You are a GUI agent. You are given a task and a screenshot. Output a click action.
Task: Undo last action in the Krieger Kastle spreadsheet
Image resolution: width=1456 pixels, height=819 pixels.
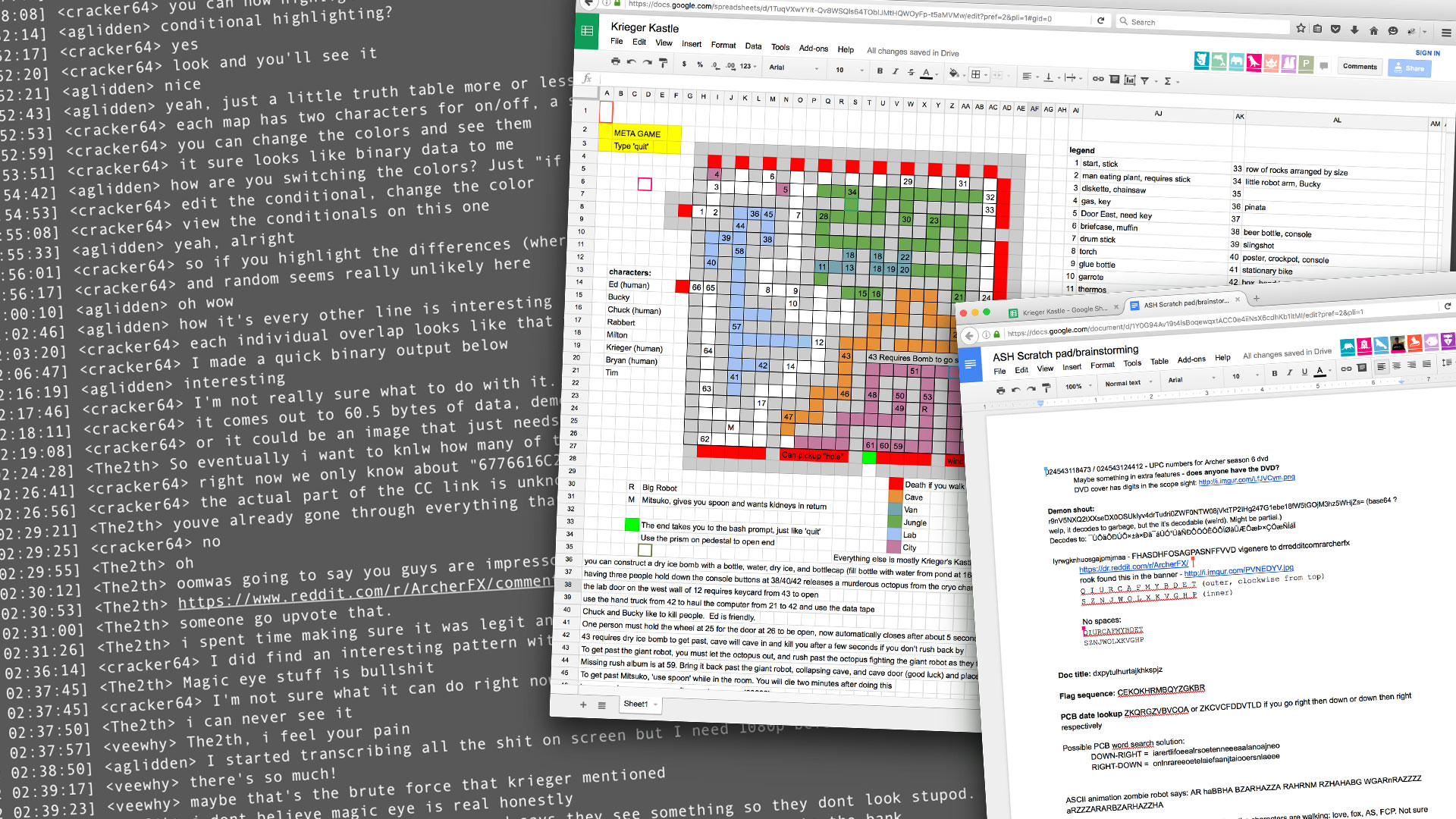[x=631, y=62]
